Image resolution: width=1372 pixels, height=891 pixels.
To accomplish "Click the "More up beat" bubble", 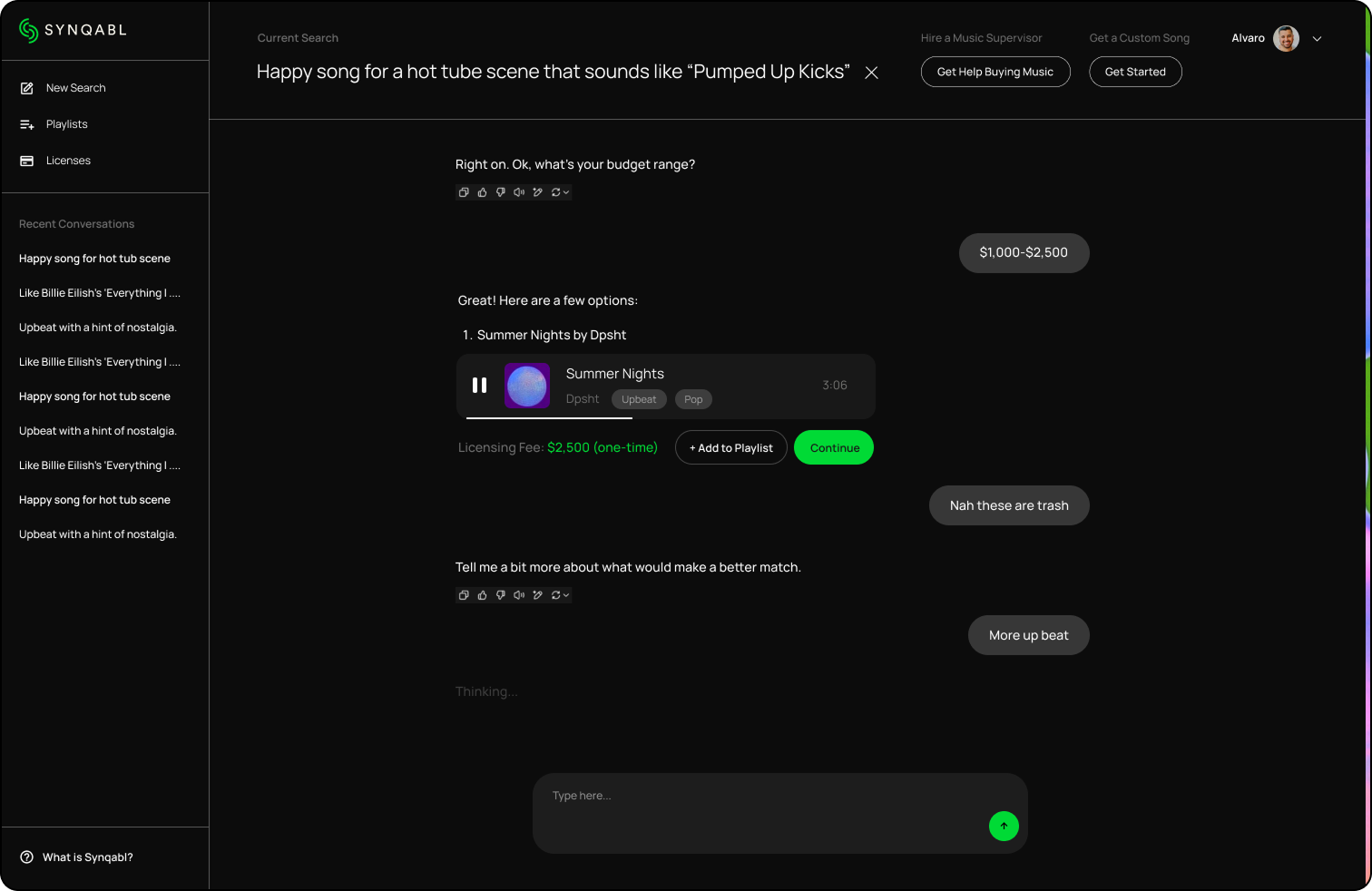I will (1028, 635).
